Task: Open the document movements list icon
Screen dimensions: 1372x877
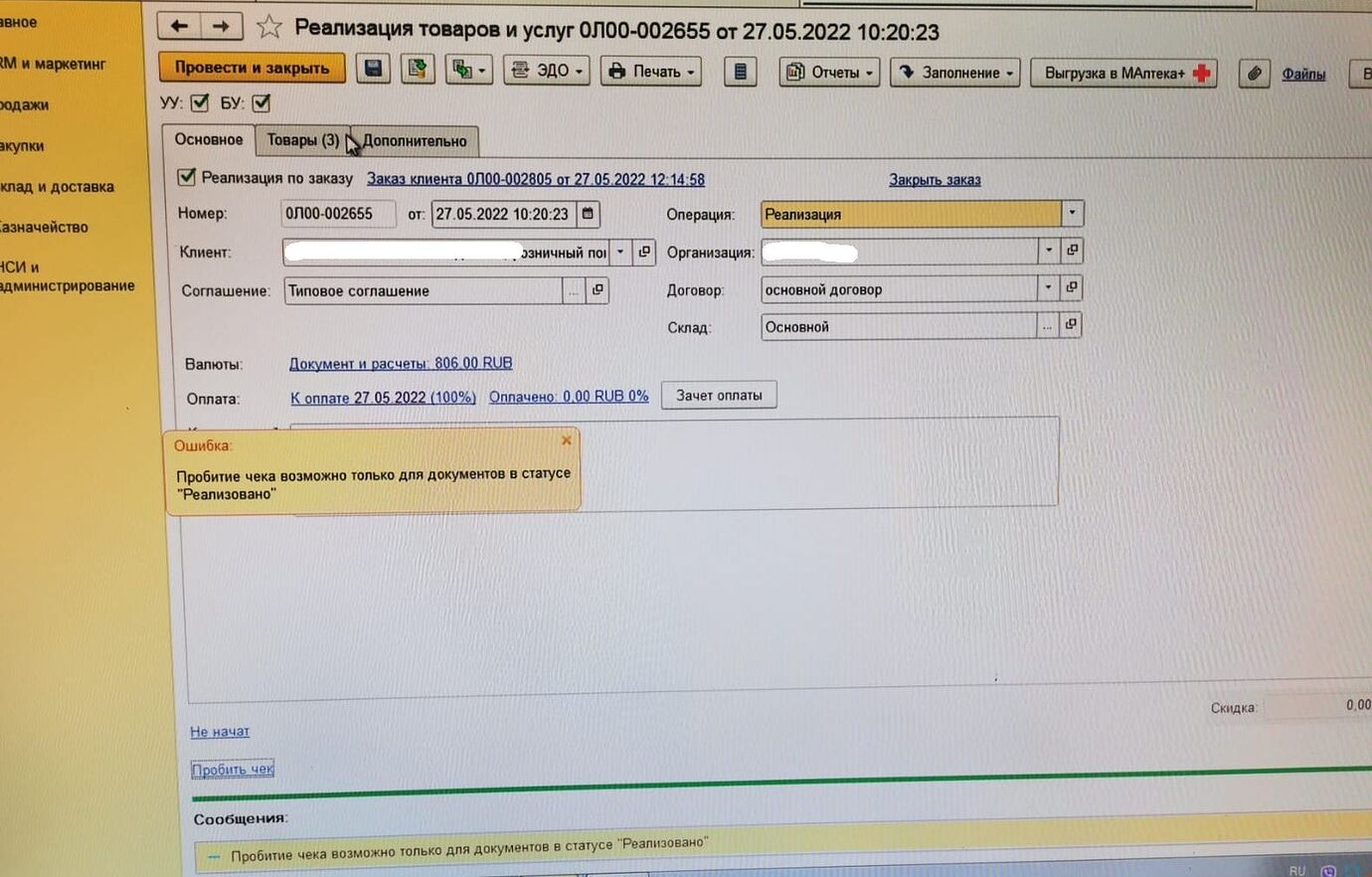Action: tap(740, 72)
